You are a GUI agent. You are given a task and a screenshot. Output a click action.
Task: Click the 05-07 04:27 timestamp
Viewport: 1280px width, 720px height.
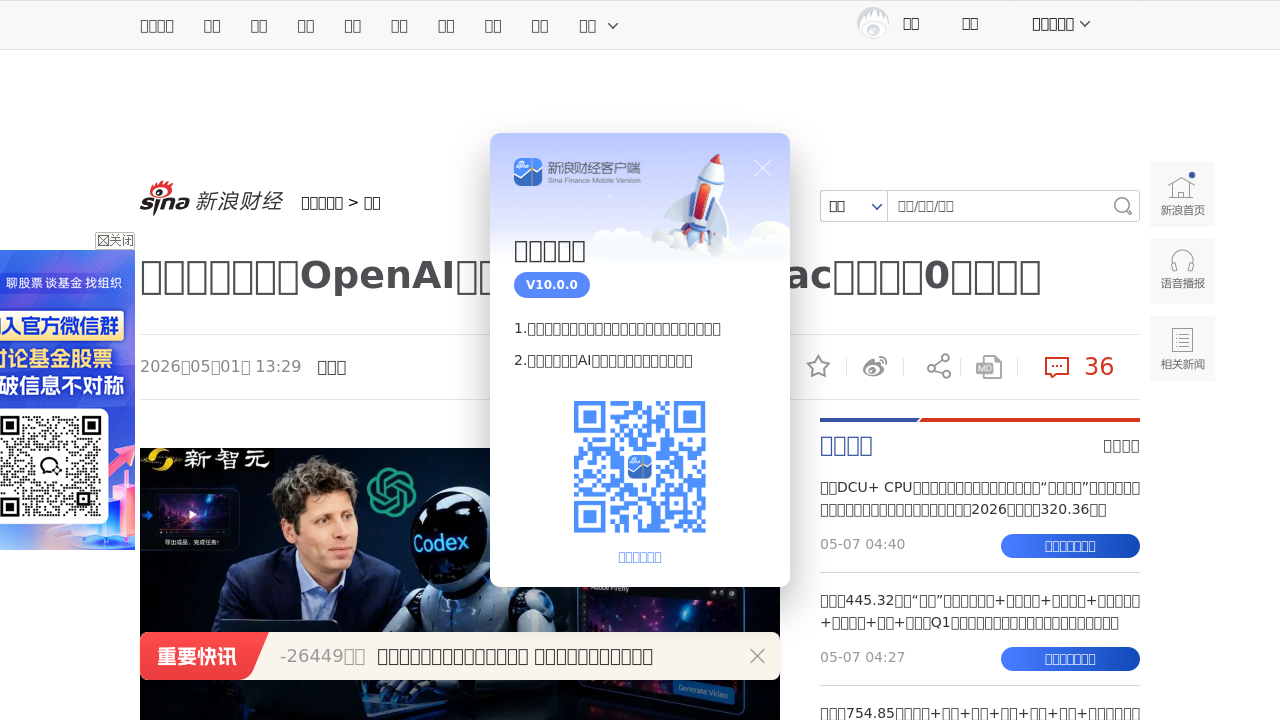pyautogui.click(x=862, y=658)
